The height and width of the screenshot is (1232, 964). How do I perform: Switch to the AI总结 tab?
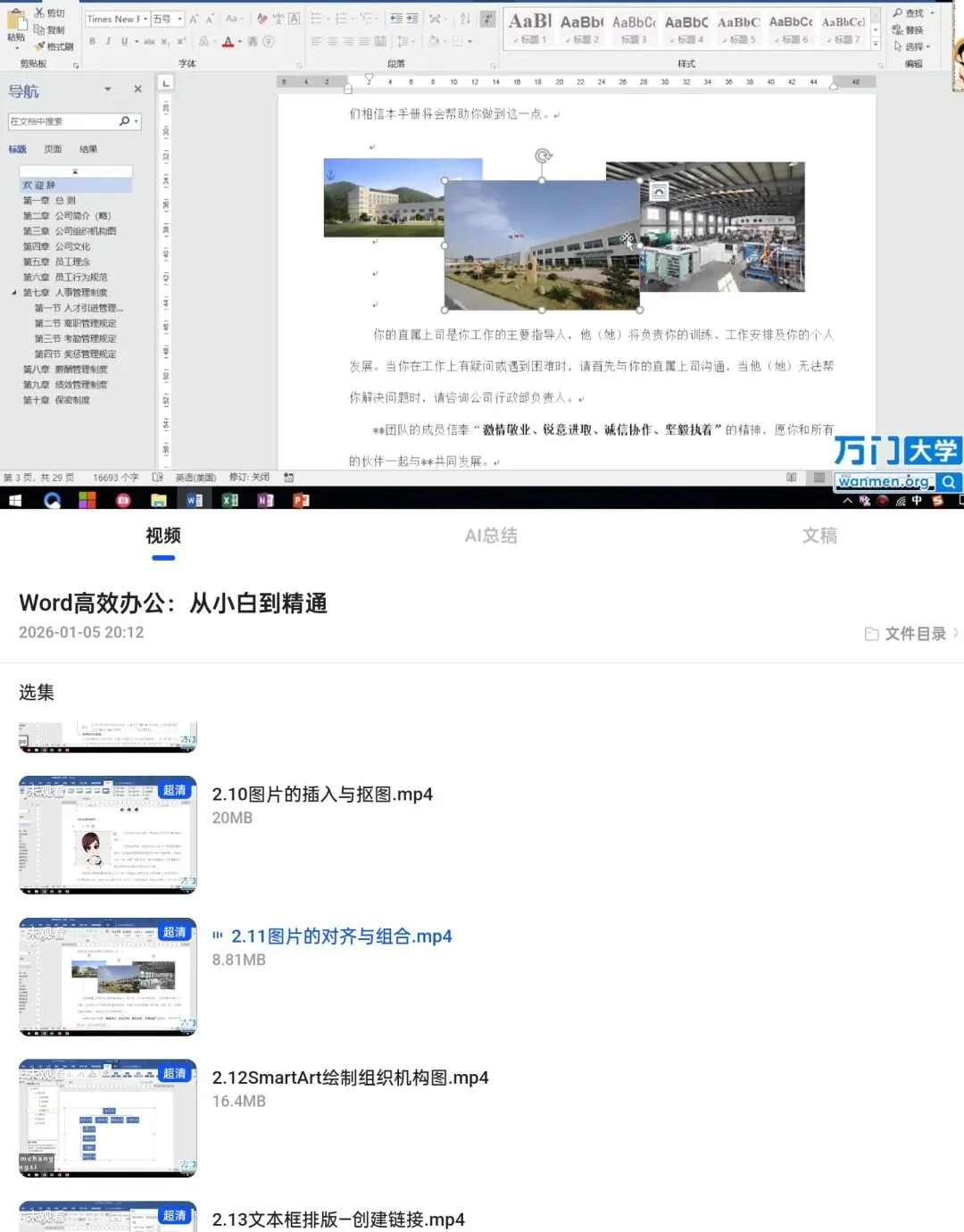(491, 536)
